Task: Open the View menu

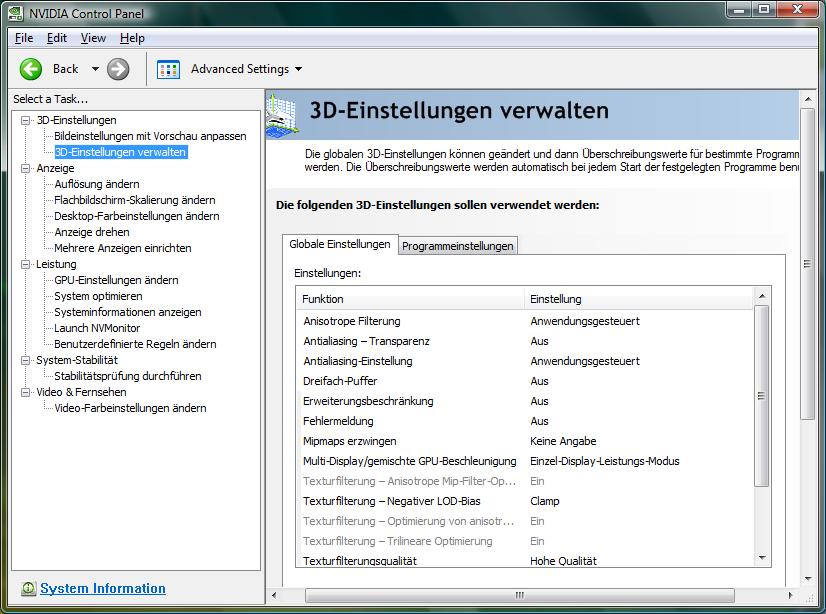Action: [x=93, y=38]
